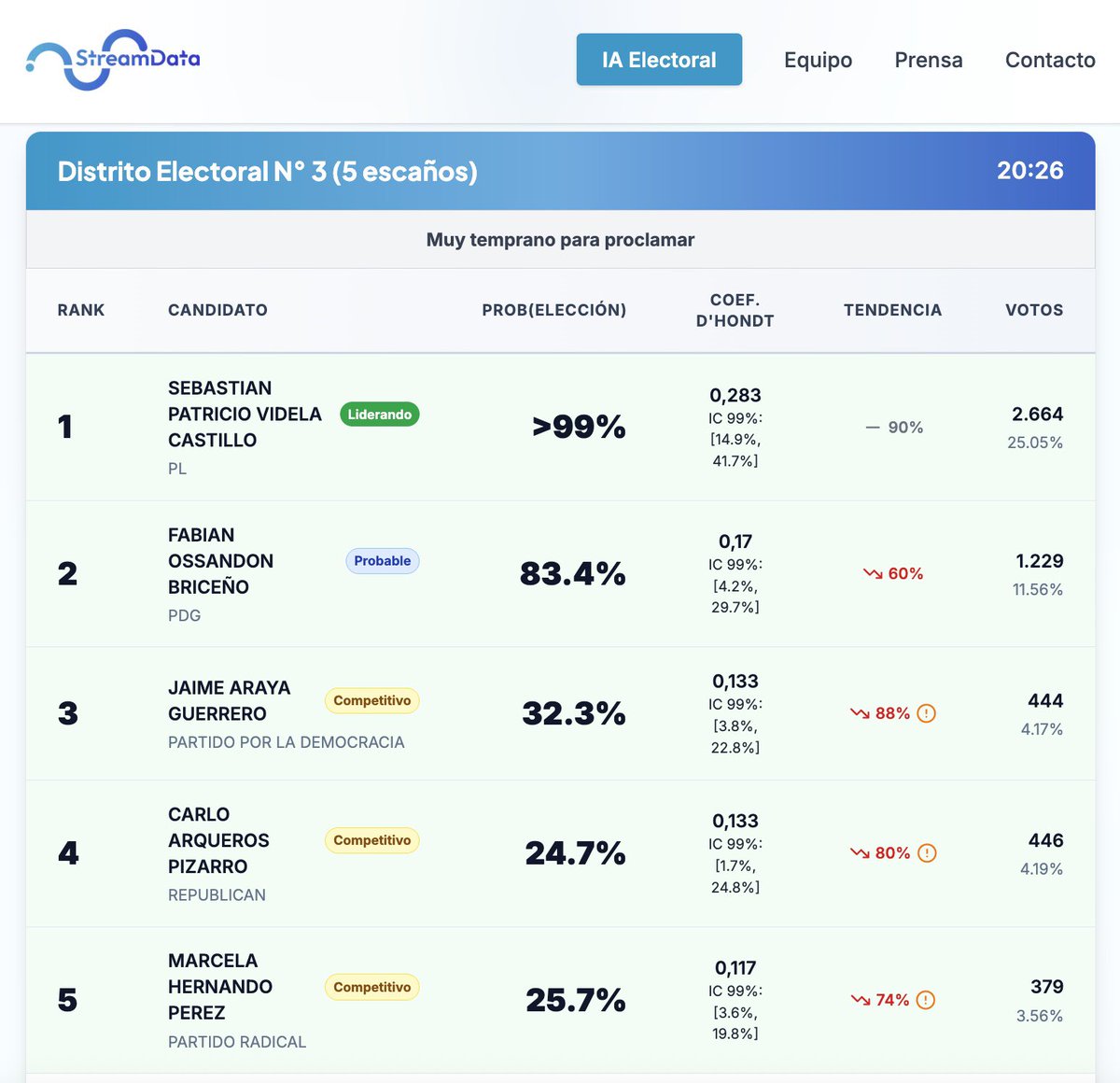Click the Muy temprano para proclamar notice
1120x1083 pixels.
click(560, 240)
